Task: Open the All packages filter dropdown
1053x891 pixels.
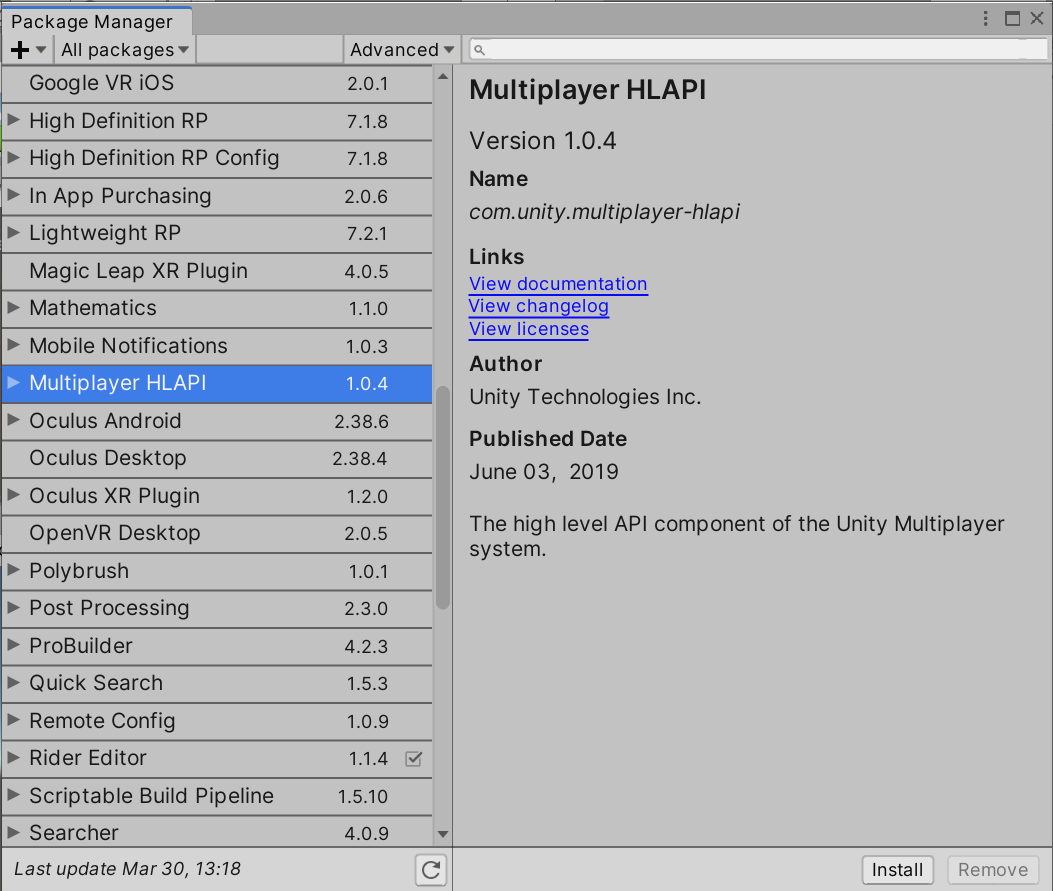Action: (x=125, y=50)
